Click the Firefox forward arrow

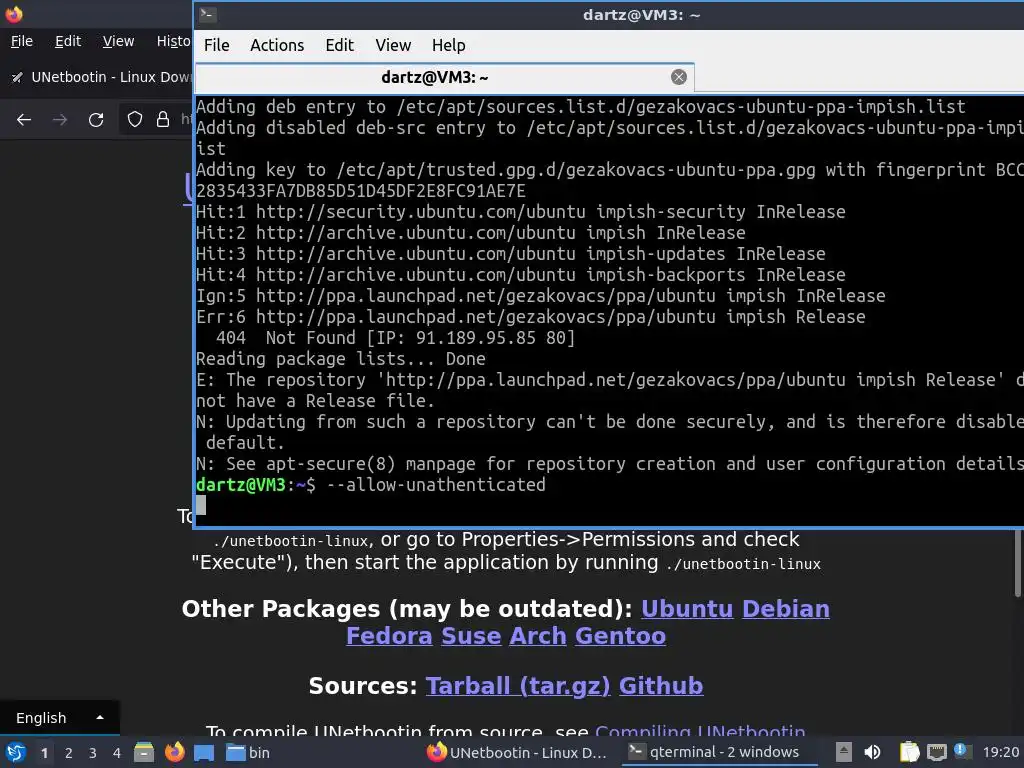pos(60,120)
